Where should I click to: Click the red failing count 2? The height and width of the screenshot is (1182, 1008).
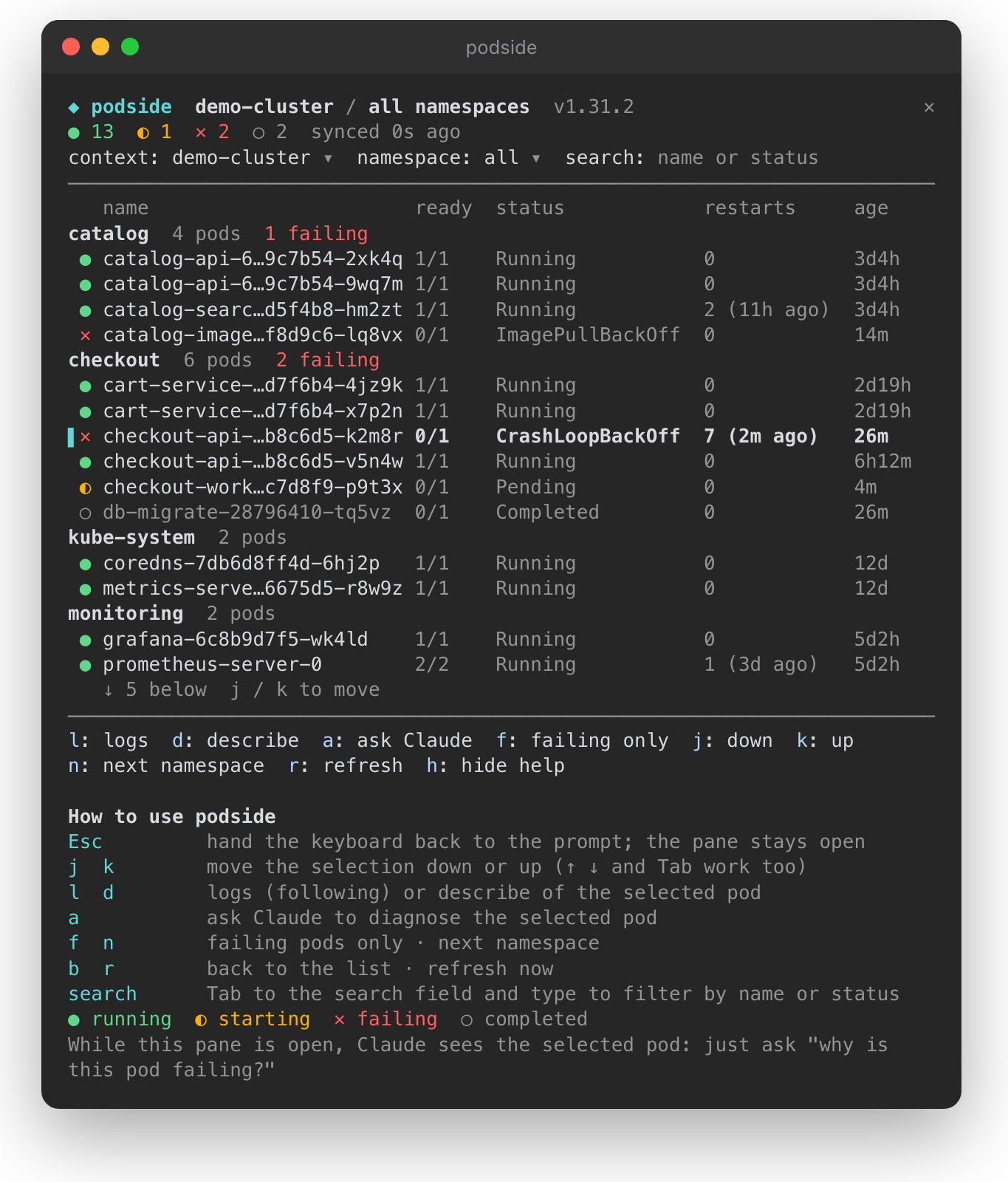pyautogui.click(x=212, y=132)
